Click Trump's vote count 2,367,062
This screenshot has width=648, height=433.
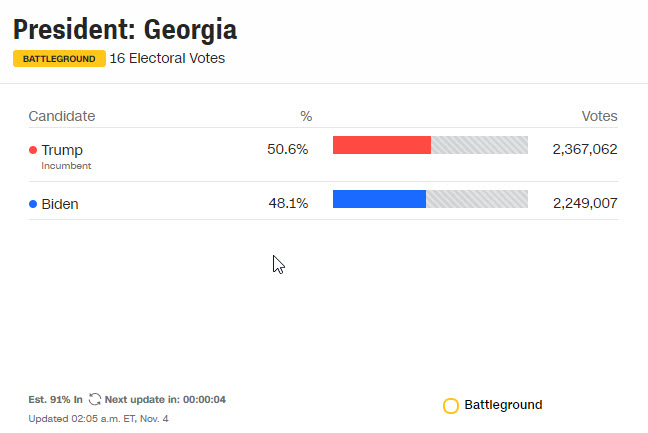(584, 149)
